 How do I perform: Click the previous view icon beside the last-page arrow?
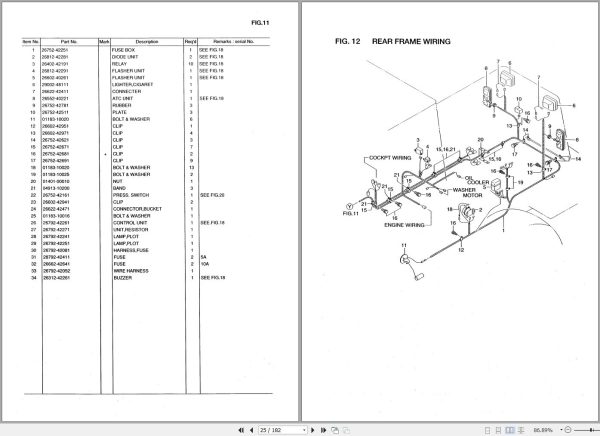[x=335, y=430]
